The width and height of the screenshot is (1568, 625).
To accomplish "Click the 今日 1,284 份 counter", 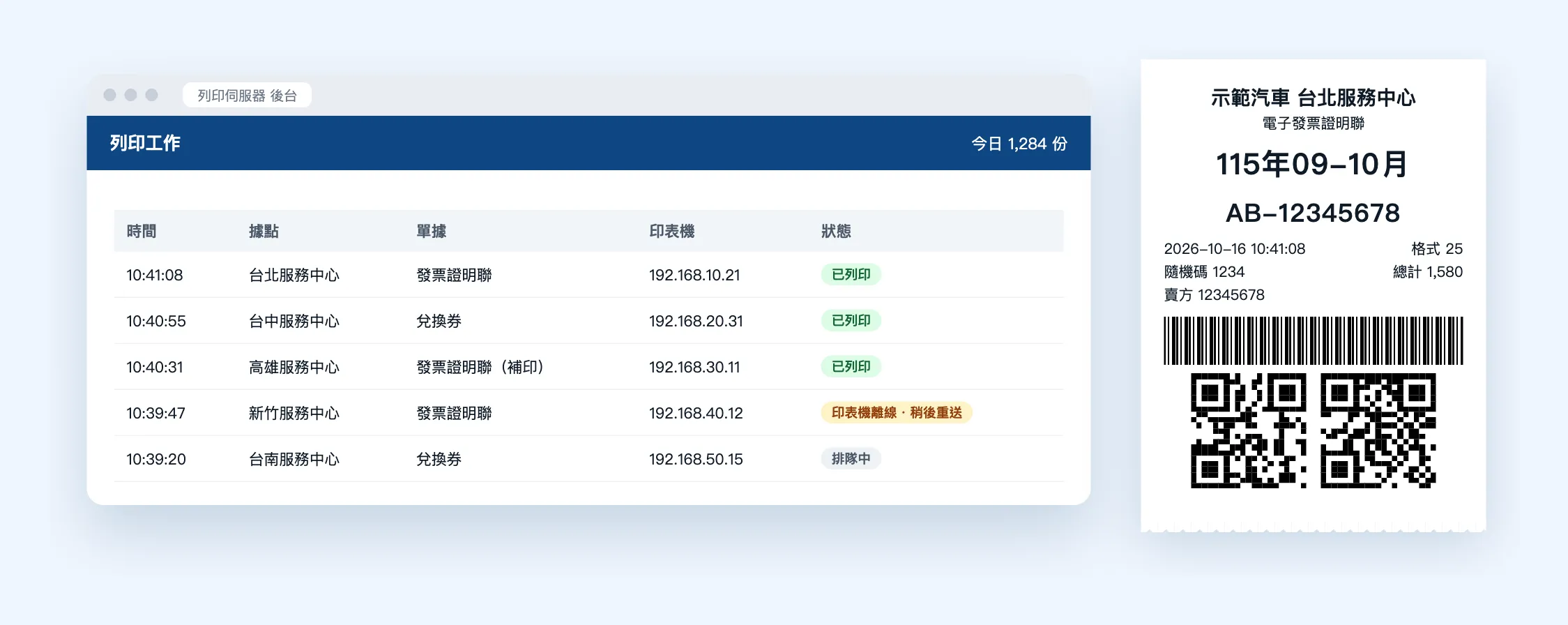I will click(1019, 144).
